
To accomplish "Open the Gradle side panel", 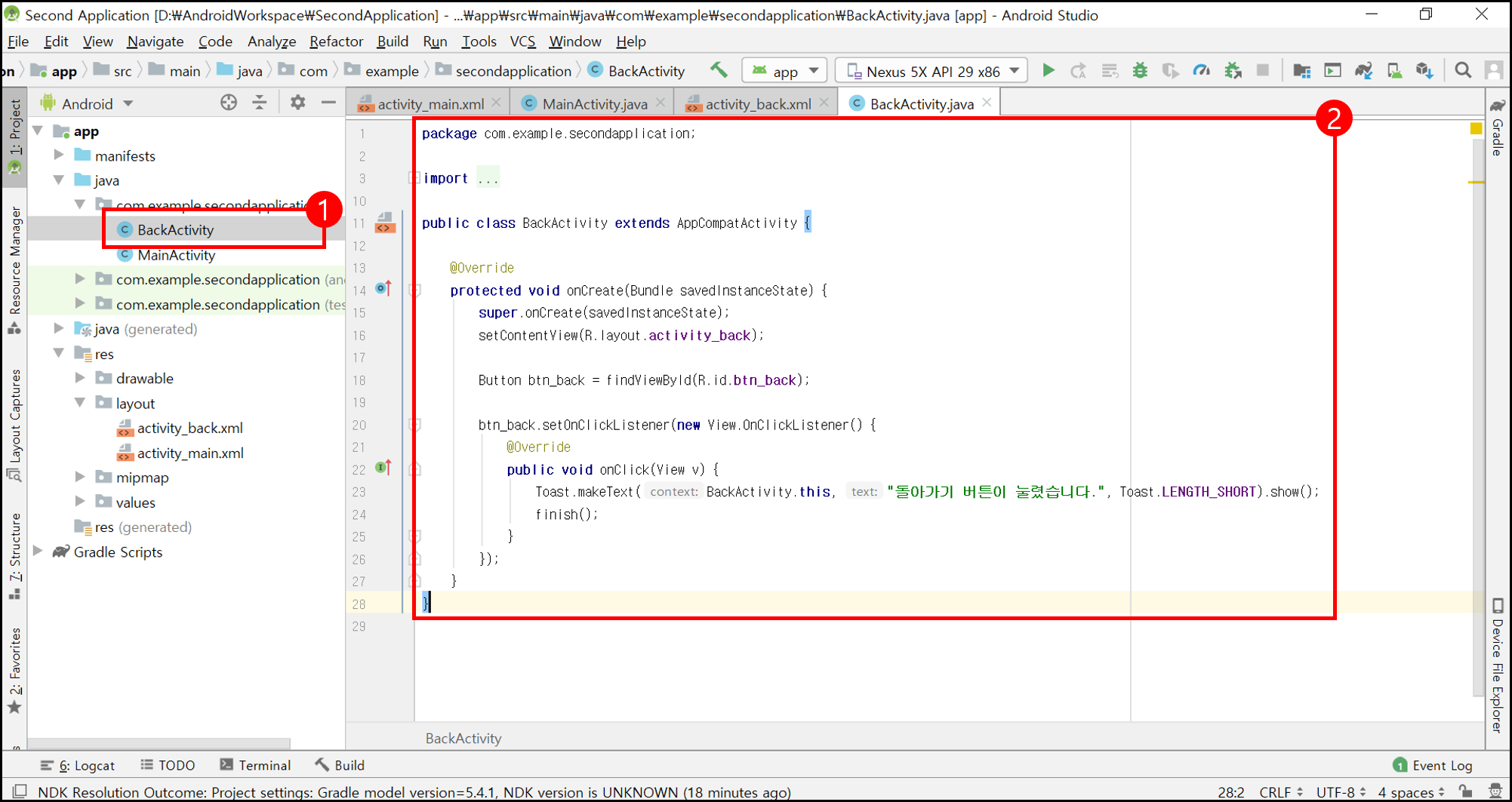I will click(1498, 126).
